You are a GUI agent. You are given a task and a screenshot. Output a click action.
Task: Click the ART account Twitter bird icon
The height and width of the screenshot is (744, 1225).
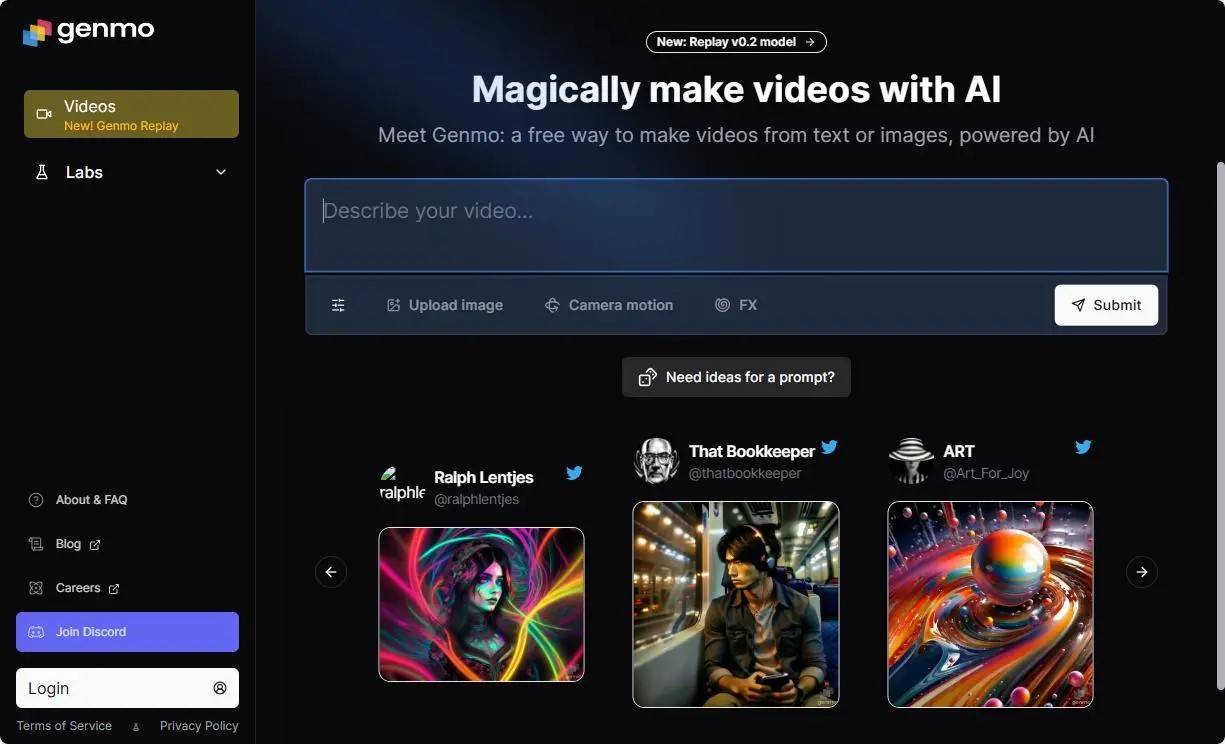pyautogui.click(x=1083, y=447)
